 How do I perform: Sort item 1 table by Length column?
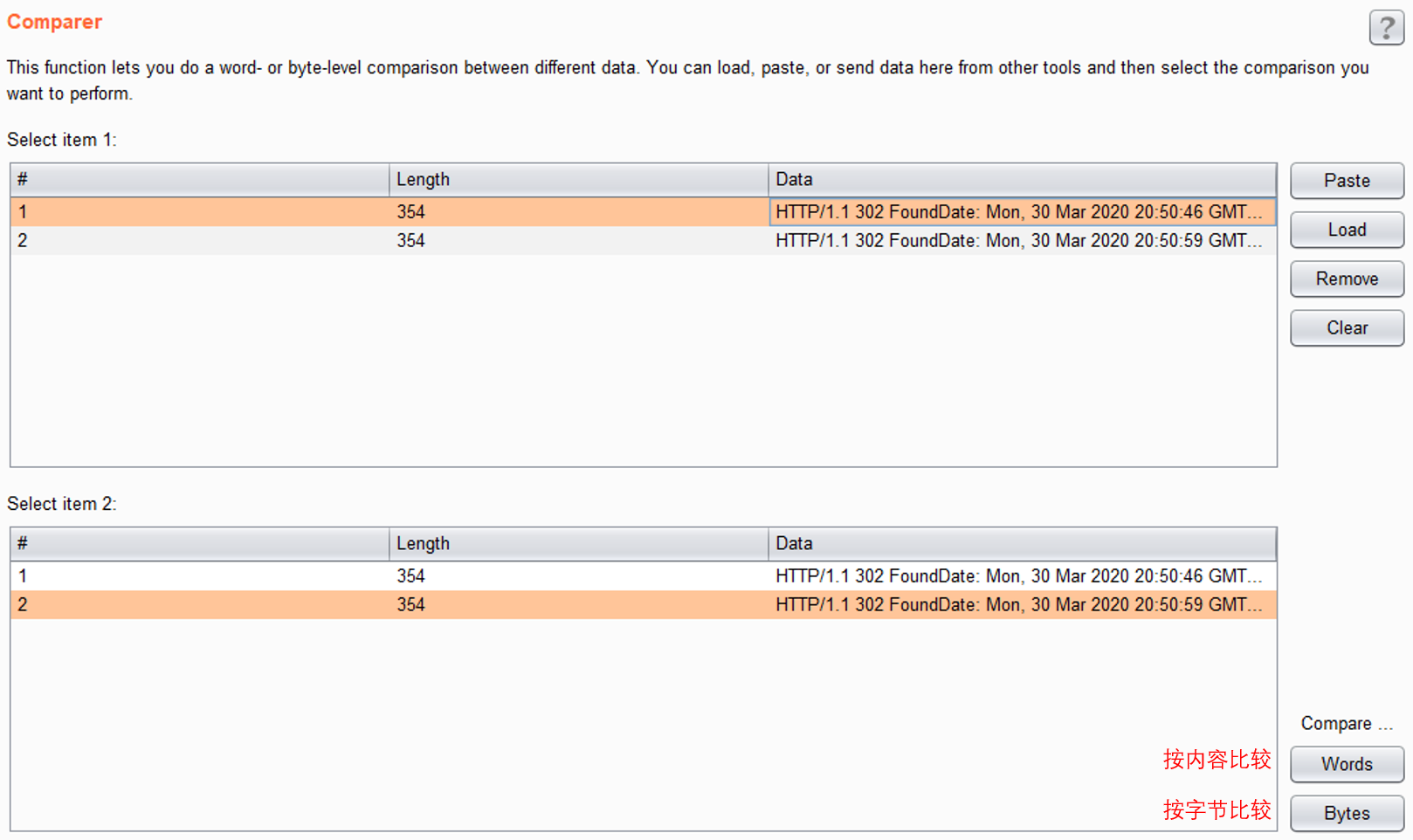coord(577,180)
